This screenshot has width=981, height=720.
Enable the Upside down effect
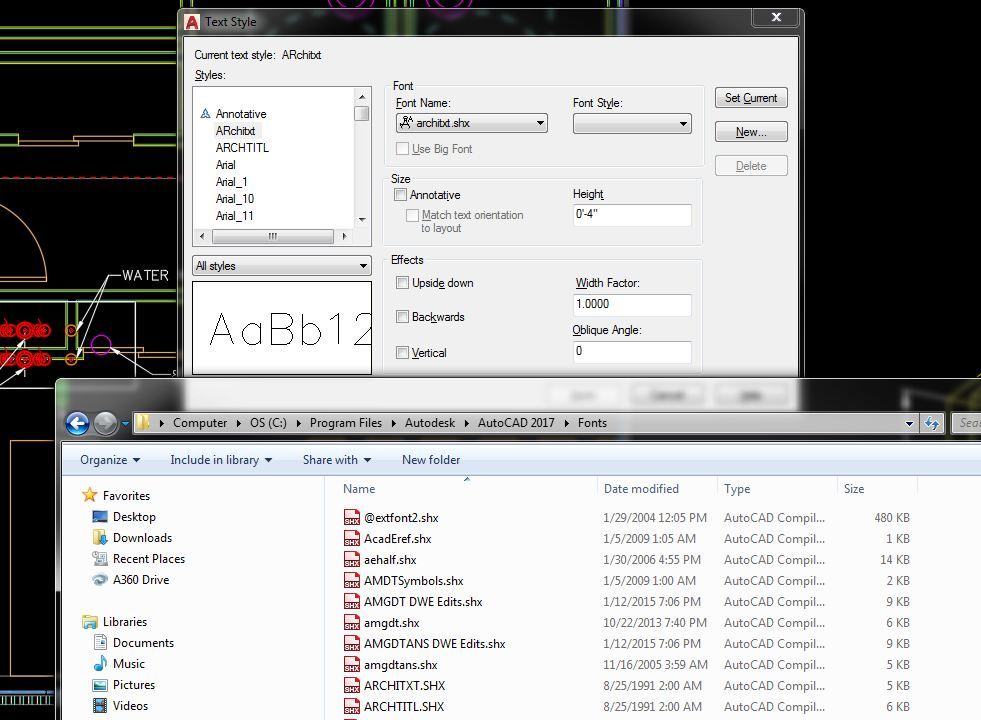(x=402, y=283)
